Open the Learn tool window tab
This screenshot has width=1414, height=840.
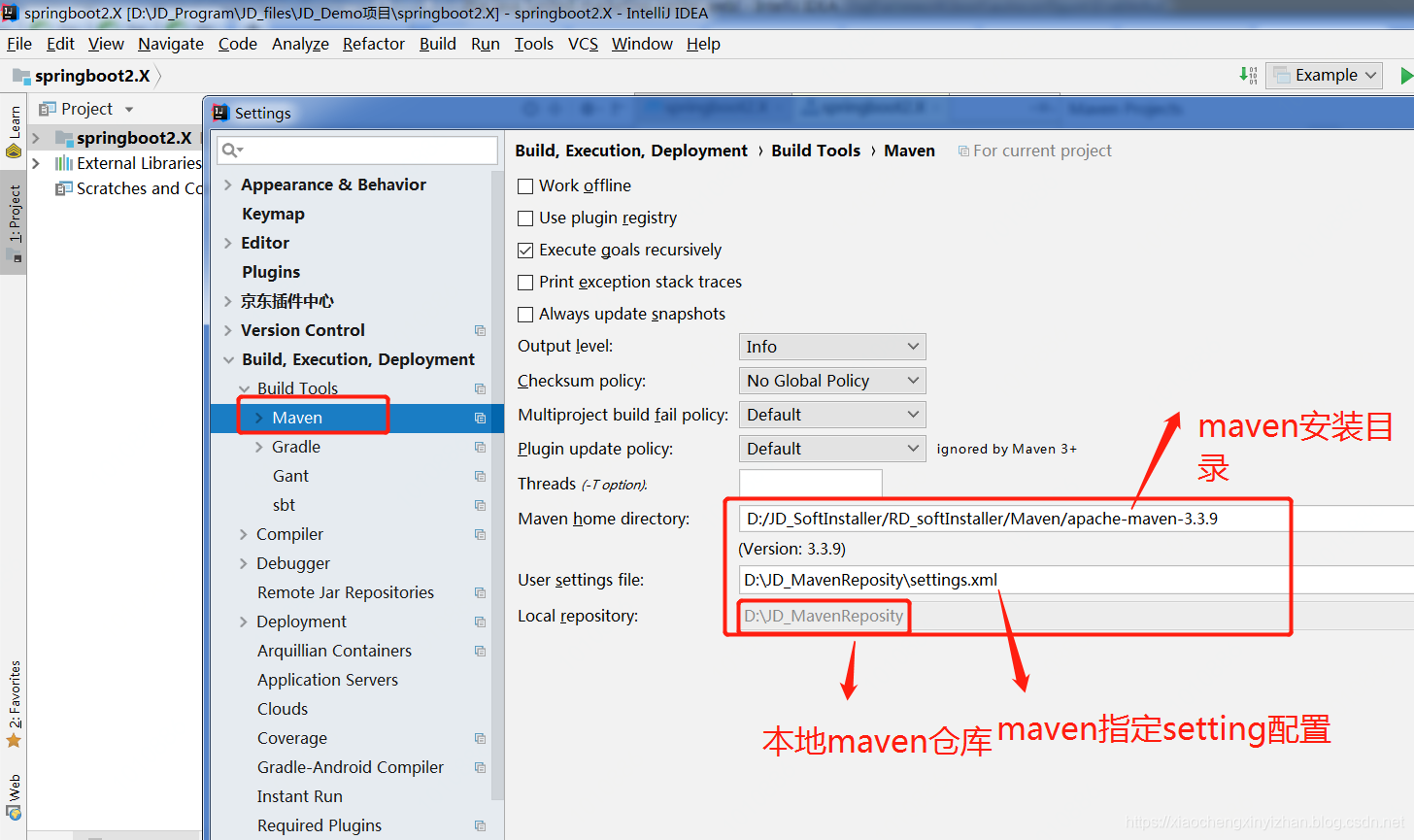coord(14,131)
